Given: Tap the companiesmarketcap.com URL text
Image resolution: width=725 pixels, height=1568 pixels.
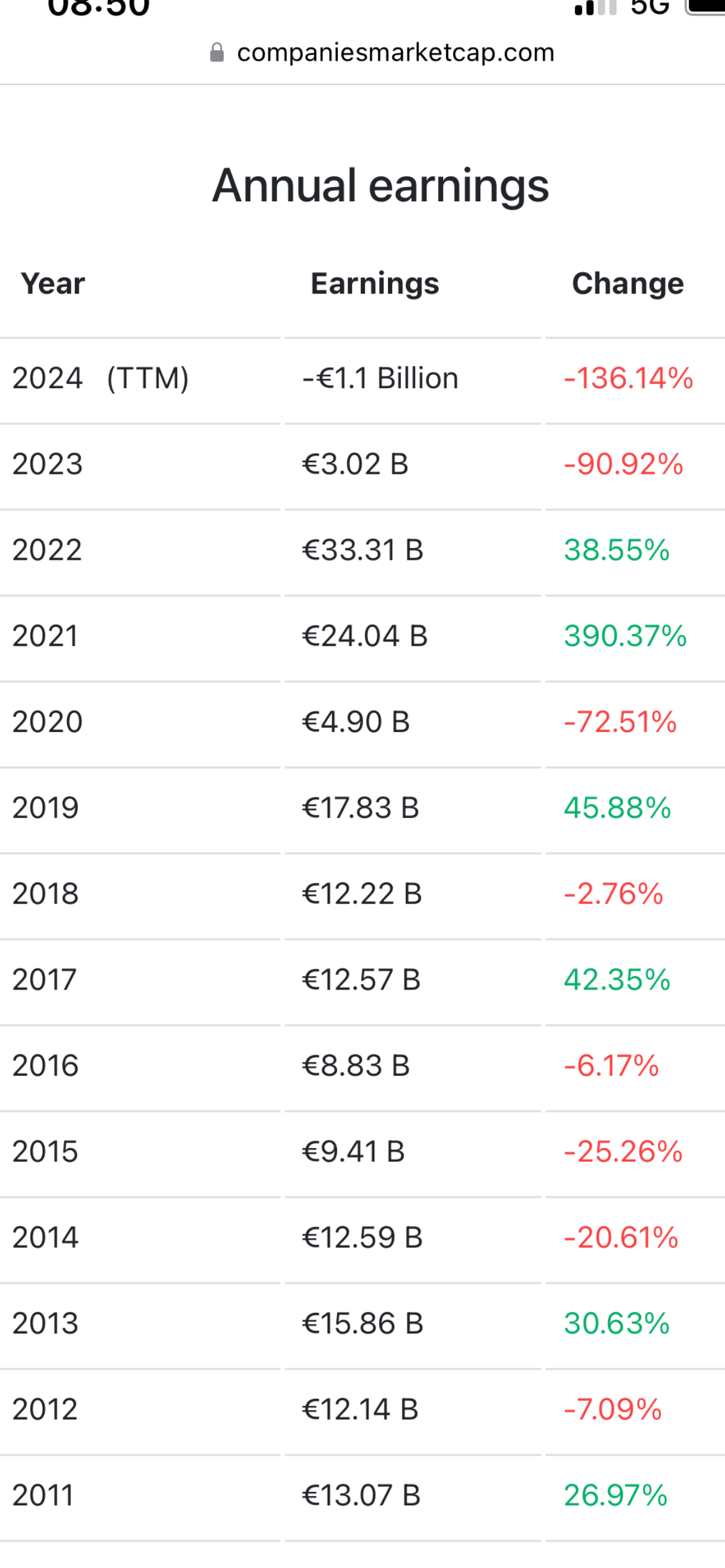Looking at the screenshot, I should tap(395, 53).
